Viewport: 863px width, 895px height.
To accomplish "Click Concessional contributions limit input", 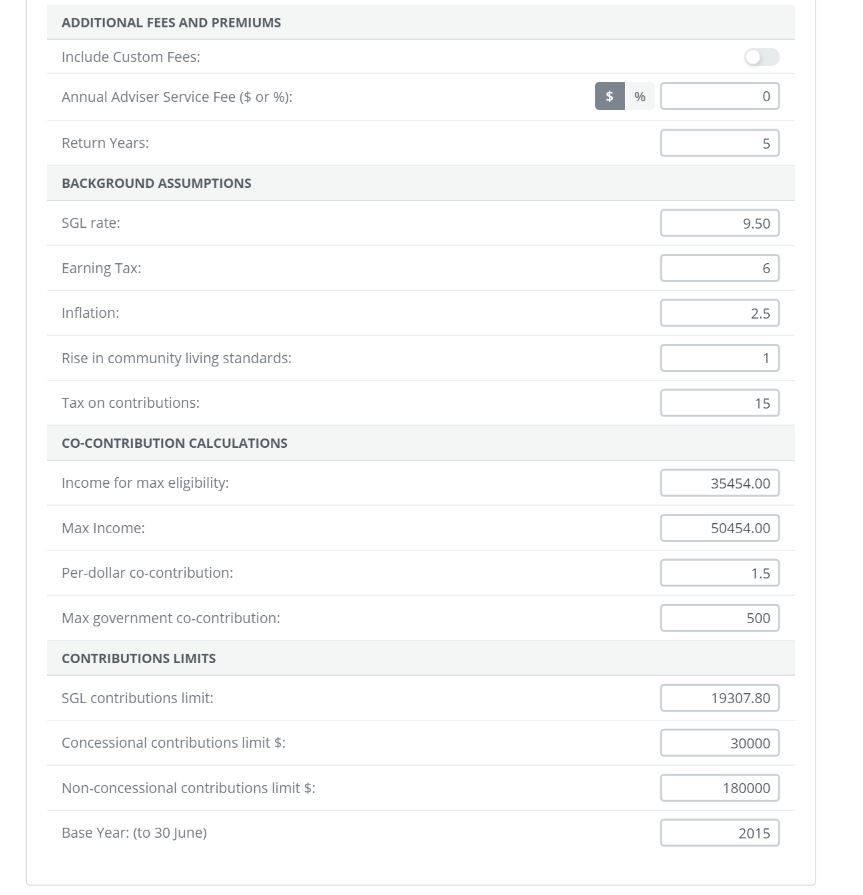I will click(x=719, y=743).
